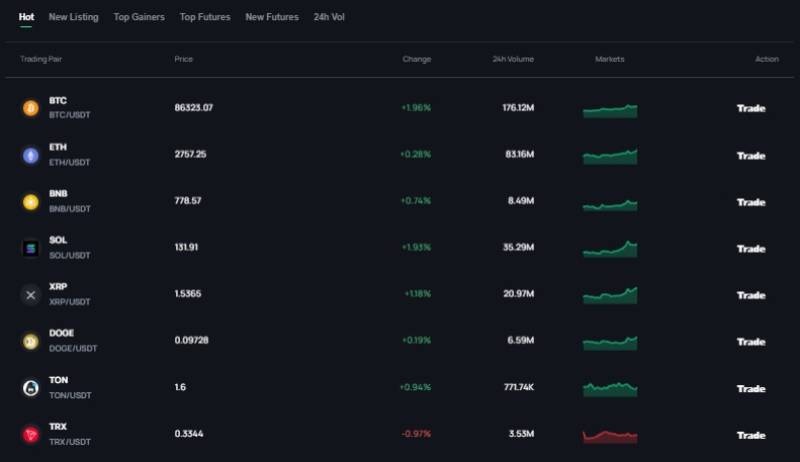This screenshot has height=462, width=800.
Task: Open the SOL market sparkline chart
Action: 610,249
